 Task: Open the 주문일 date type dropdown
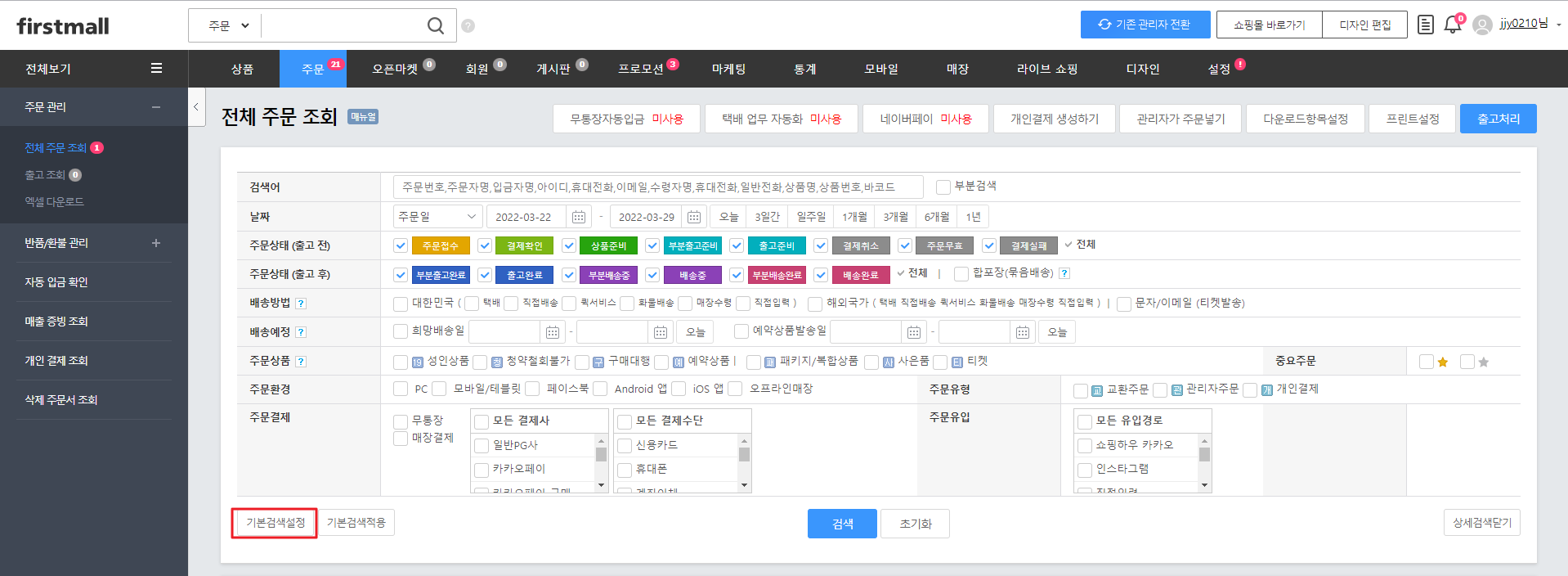(437, 217)
